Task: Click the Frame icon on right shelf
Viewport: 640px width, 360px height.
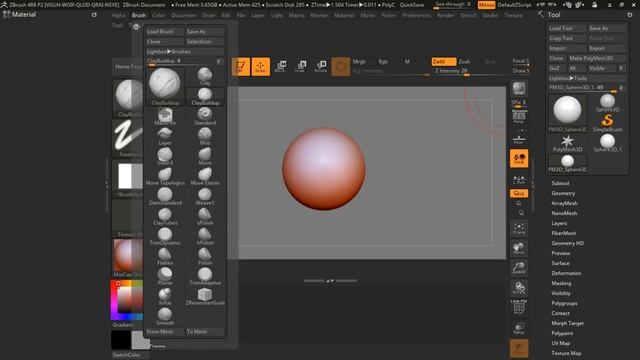Action: (519, 229)
